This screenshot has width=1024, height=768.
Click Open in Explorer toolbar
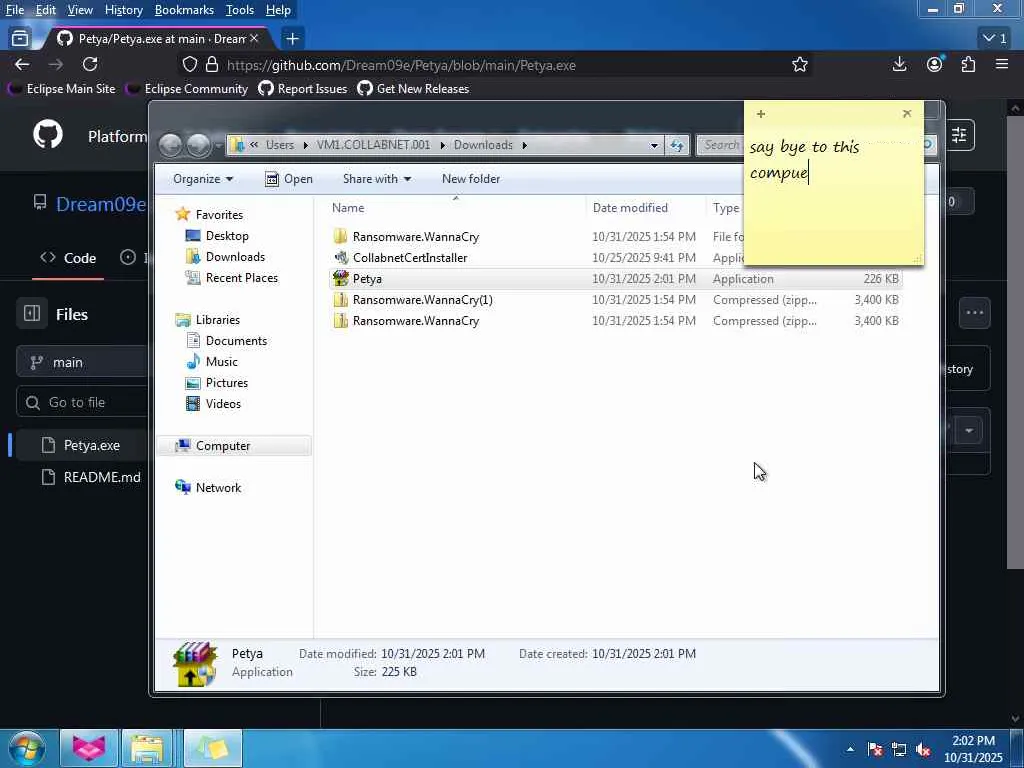point(289,179)
